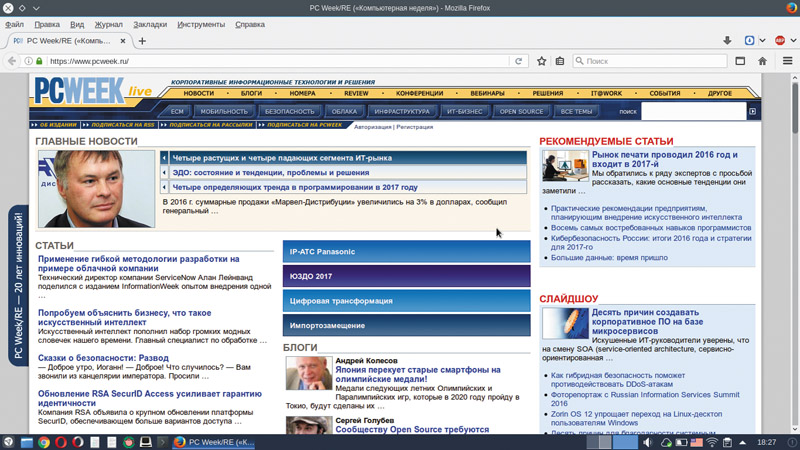Click the main news portrait photo thumbnail
The image size is (800, 450).
coord(96,189)
